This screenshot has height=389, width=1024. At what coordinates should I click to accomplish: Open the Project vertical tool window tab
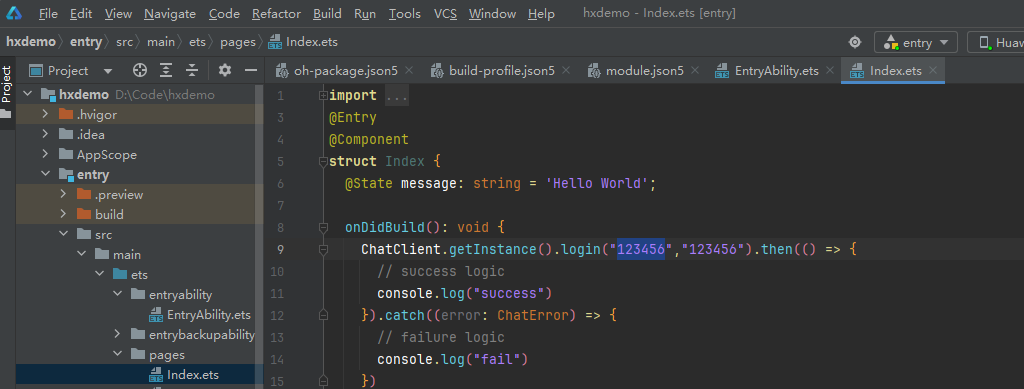click(7, 84)
